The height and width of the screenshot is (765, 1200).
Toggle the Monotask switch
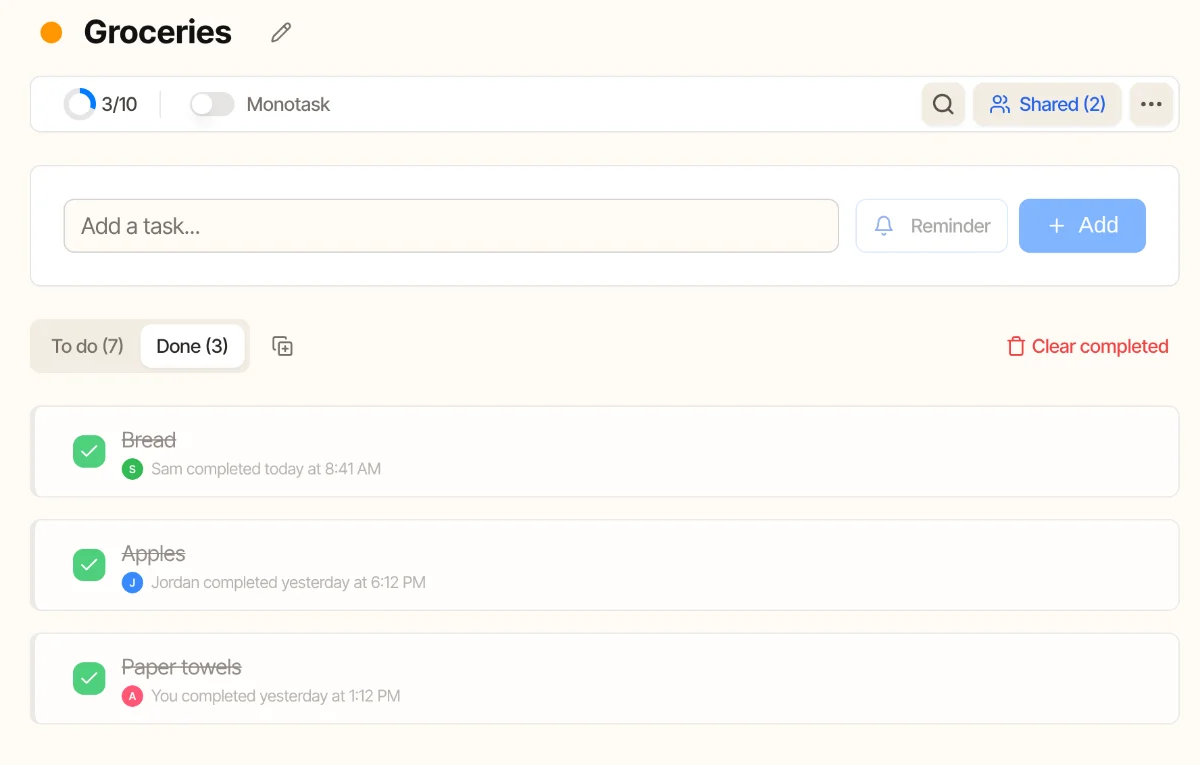212,104
